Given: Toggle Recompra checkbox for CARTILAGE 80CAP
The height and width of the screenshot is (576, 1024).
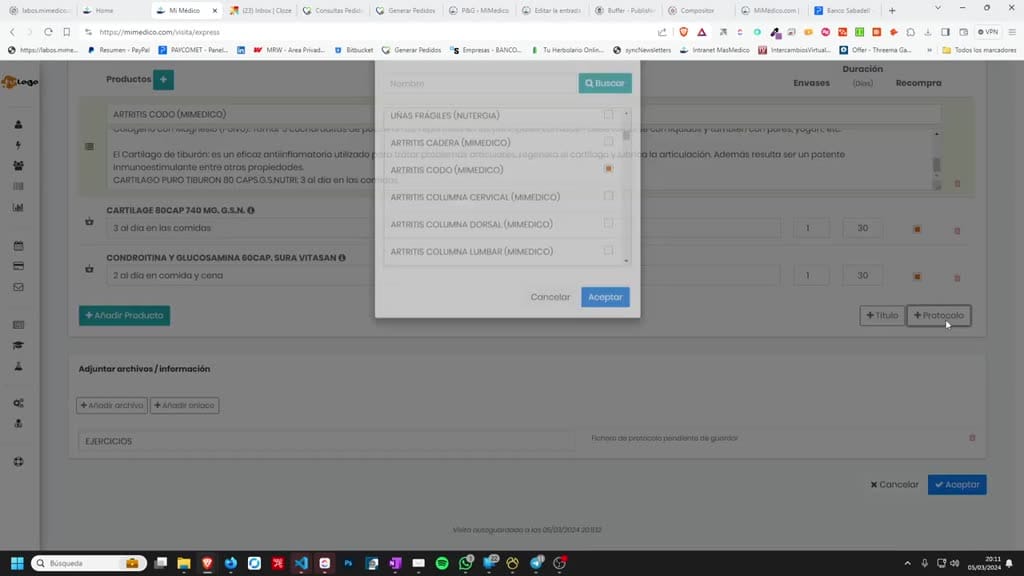Looking at the screenshot, I should (x=917, y=229).
